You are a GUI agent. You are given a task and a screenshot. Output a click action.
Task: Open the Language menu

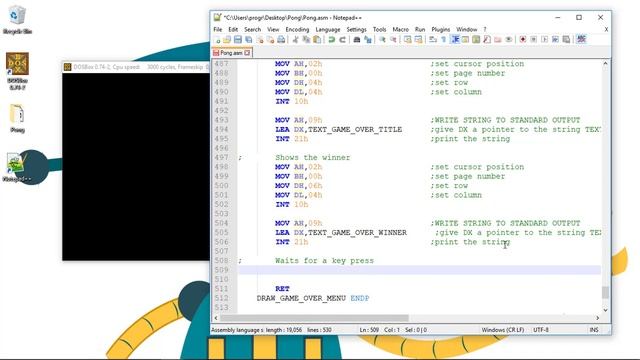coord(328,29)
